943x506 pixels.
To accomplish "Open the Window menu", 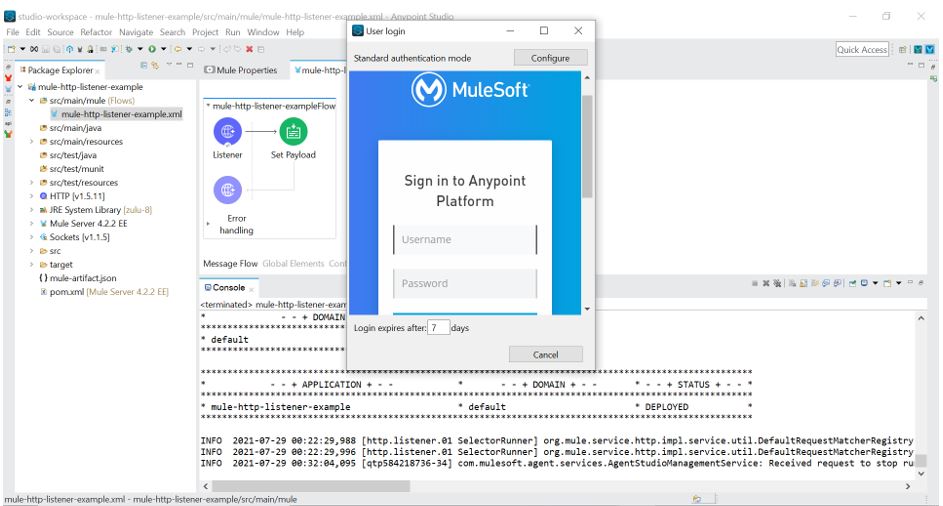I will (263, 32).
